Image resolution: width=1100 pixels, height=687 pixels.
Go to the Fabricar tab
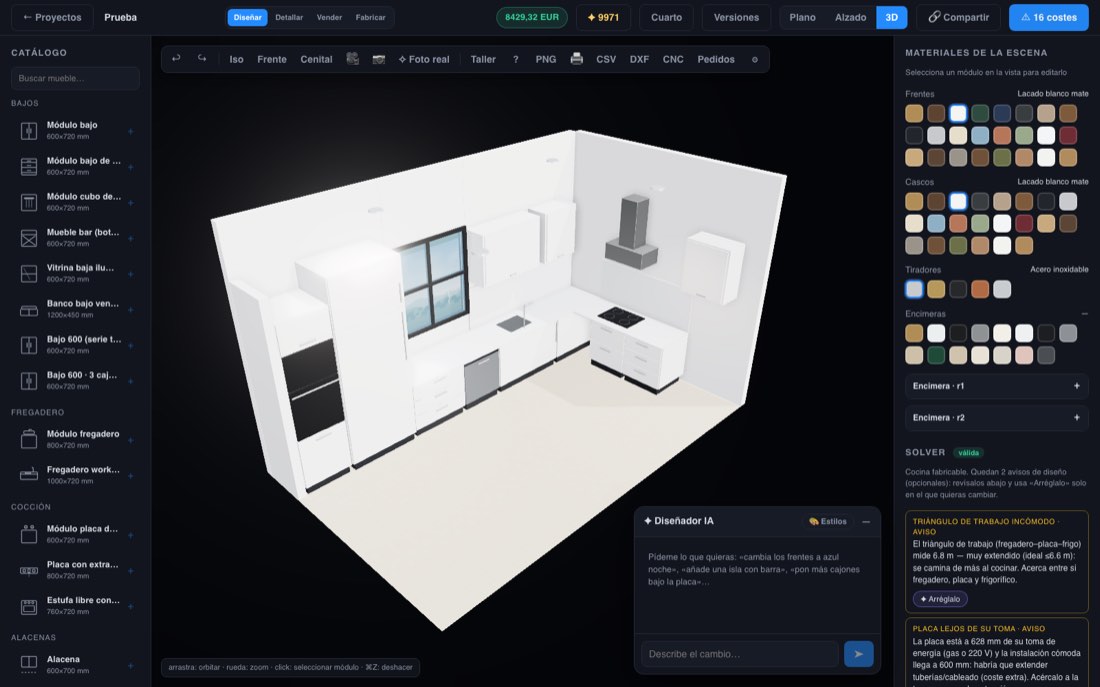tap(370, 18)
